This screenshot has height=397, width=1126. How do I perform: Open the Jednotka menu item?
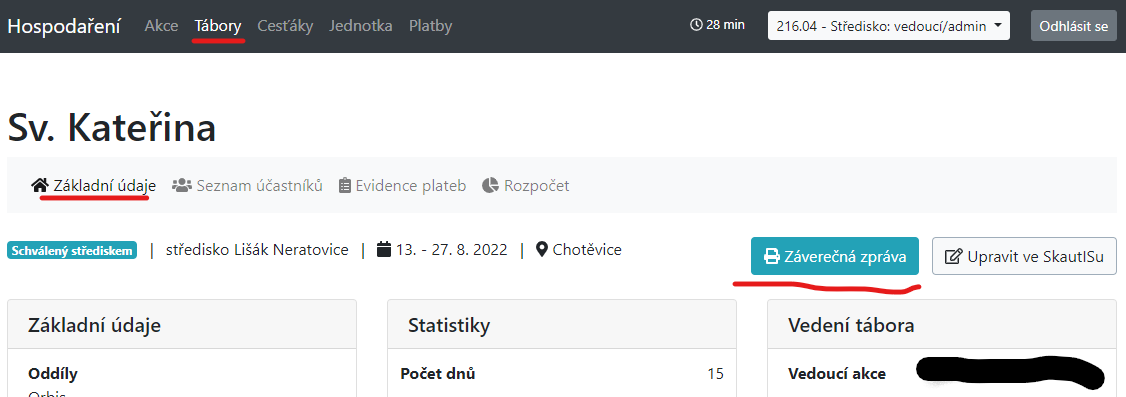pos(360,27)
